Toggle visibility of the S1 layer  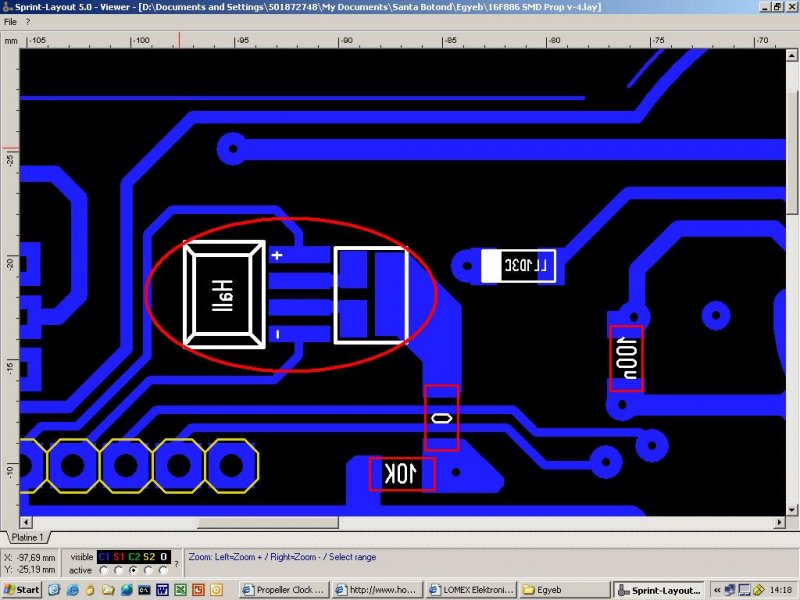(119, 557)
